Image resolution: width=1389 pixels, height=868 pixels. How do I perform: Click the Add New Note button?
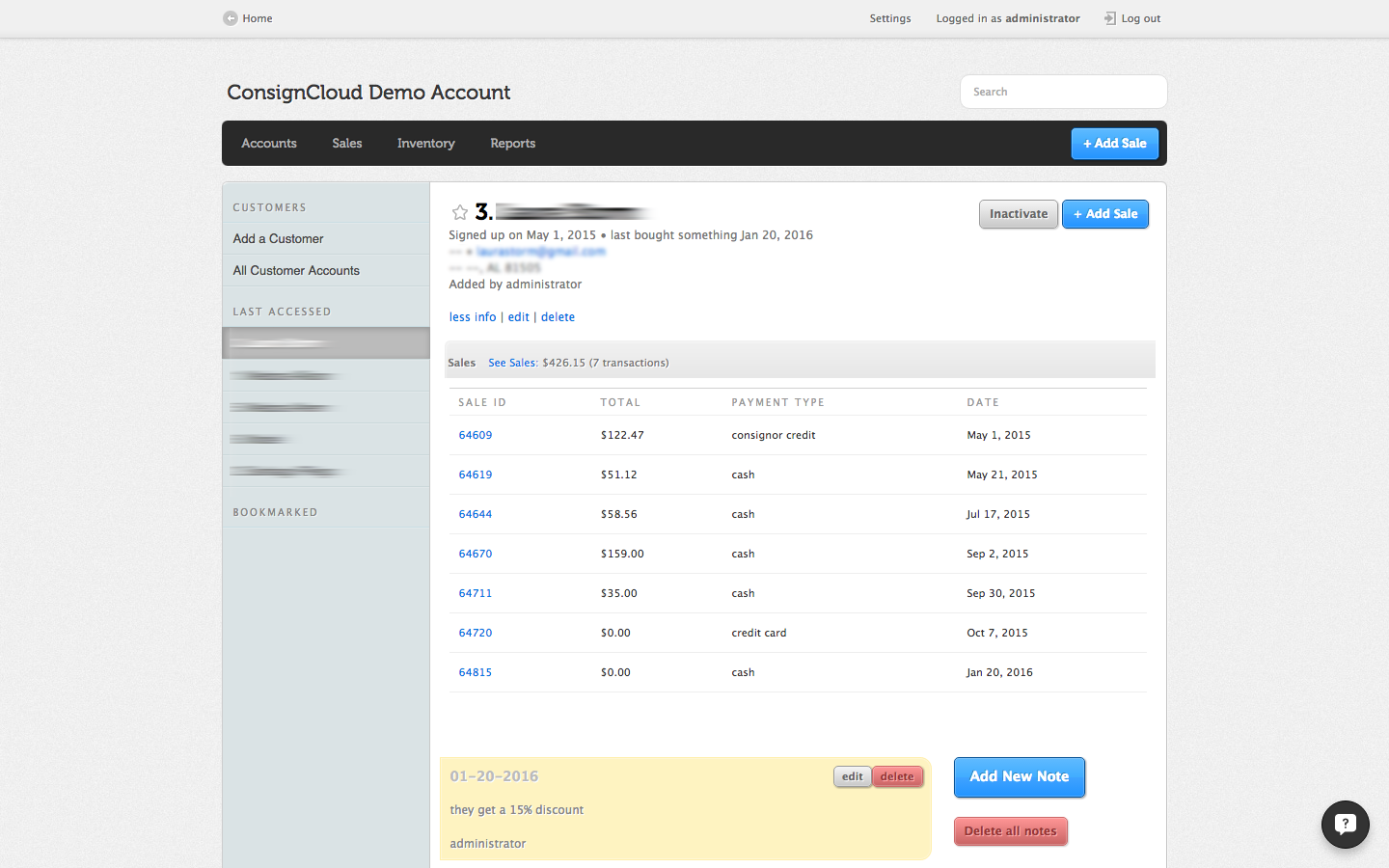tap(1019, 777)
